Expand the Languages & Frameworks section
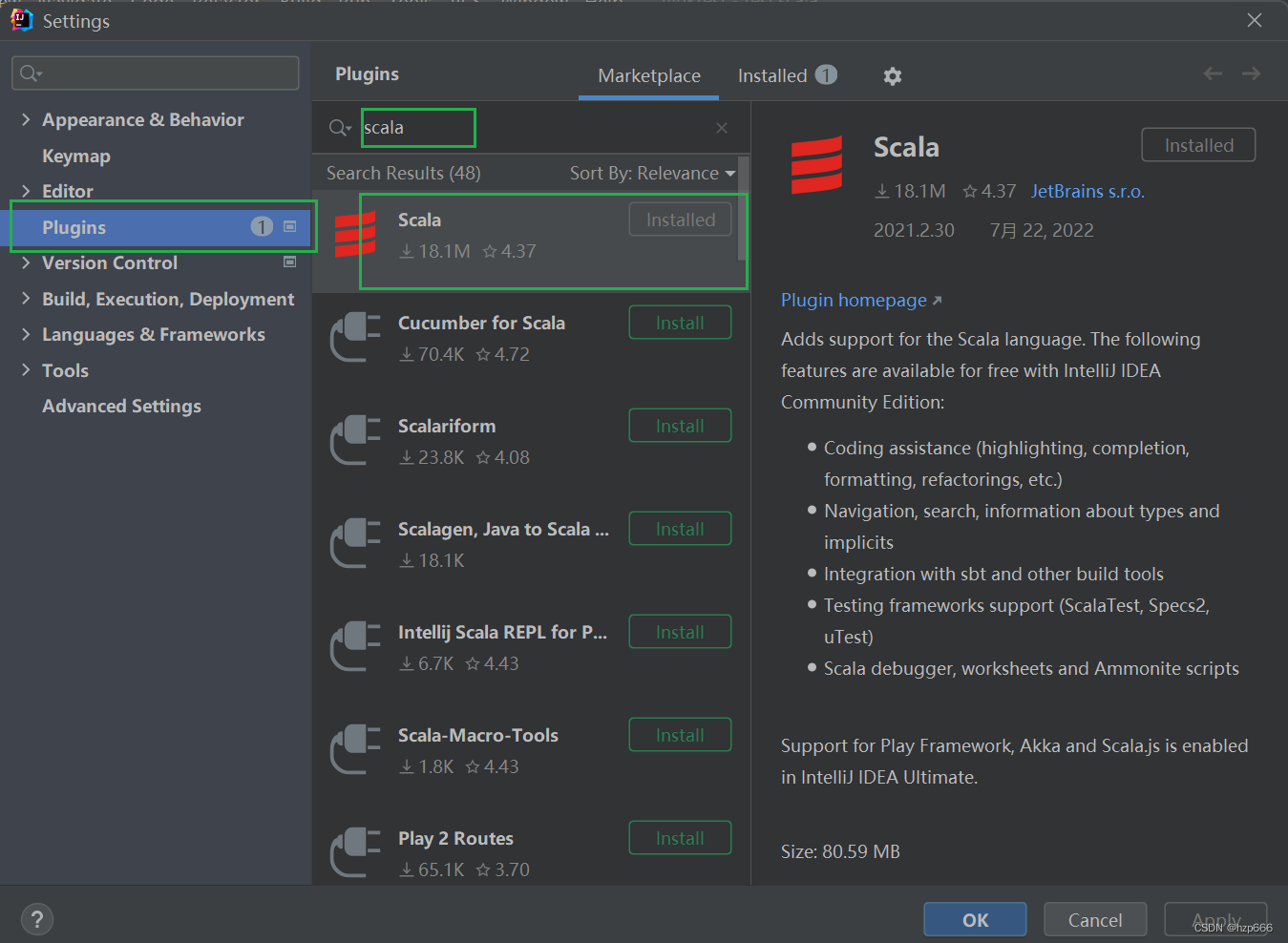 tap(26, 334)
